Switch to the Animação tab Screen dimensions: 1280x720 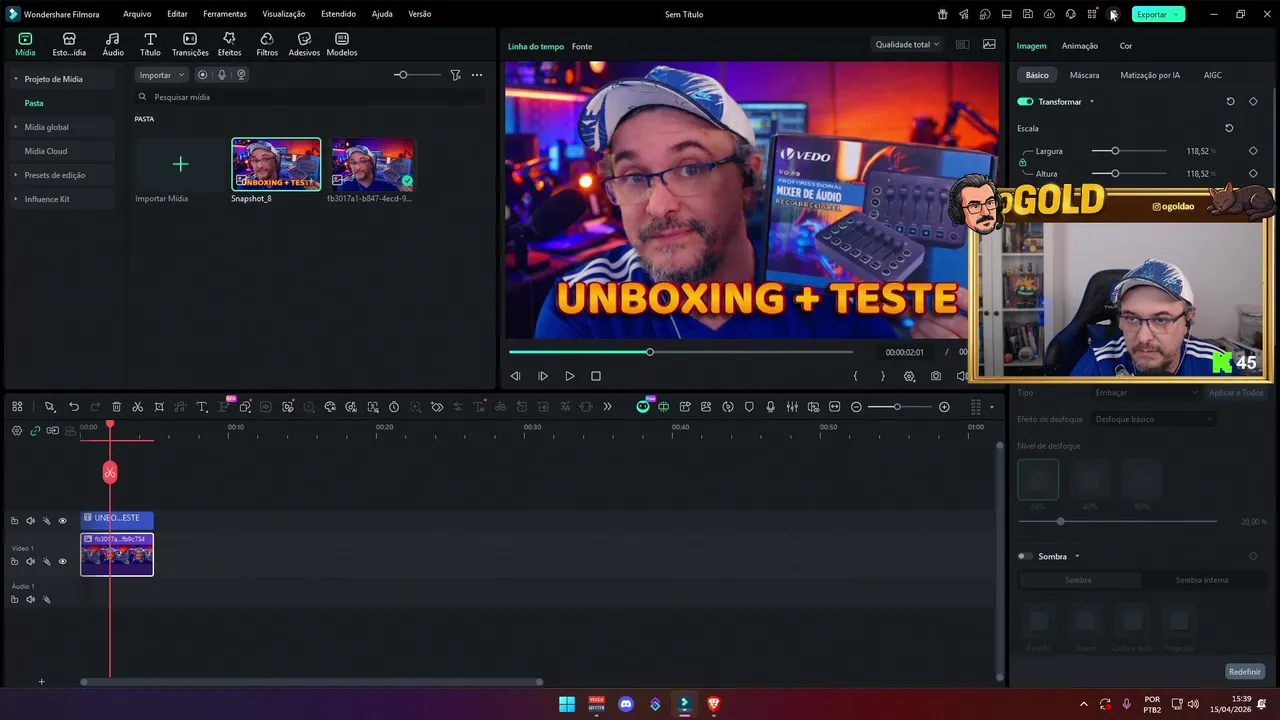tap(1080, 46)
